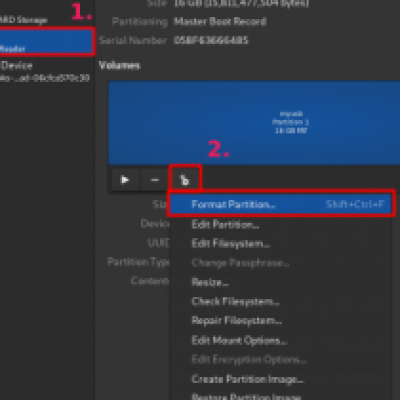Click Edit Encryption Options entry
The height and width of the screenshot is (400, 400).
(249, 360)
